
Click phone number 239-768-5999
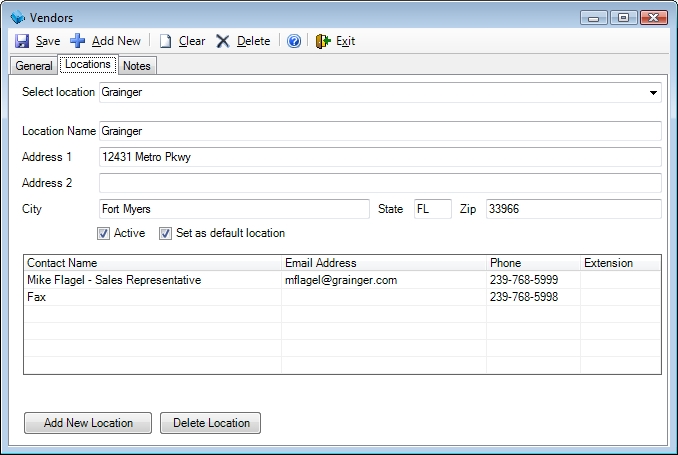click(534, 280)
